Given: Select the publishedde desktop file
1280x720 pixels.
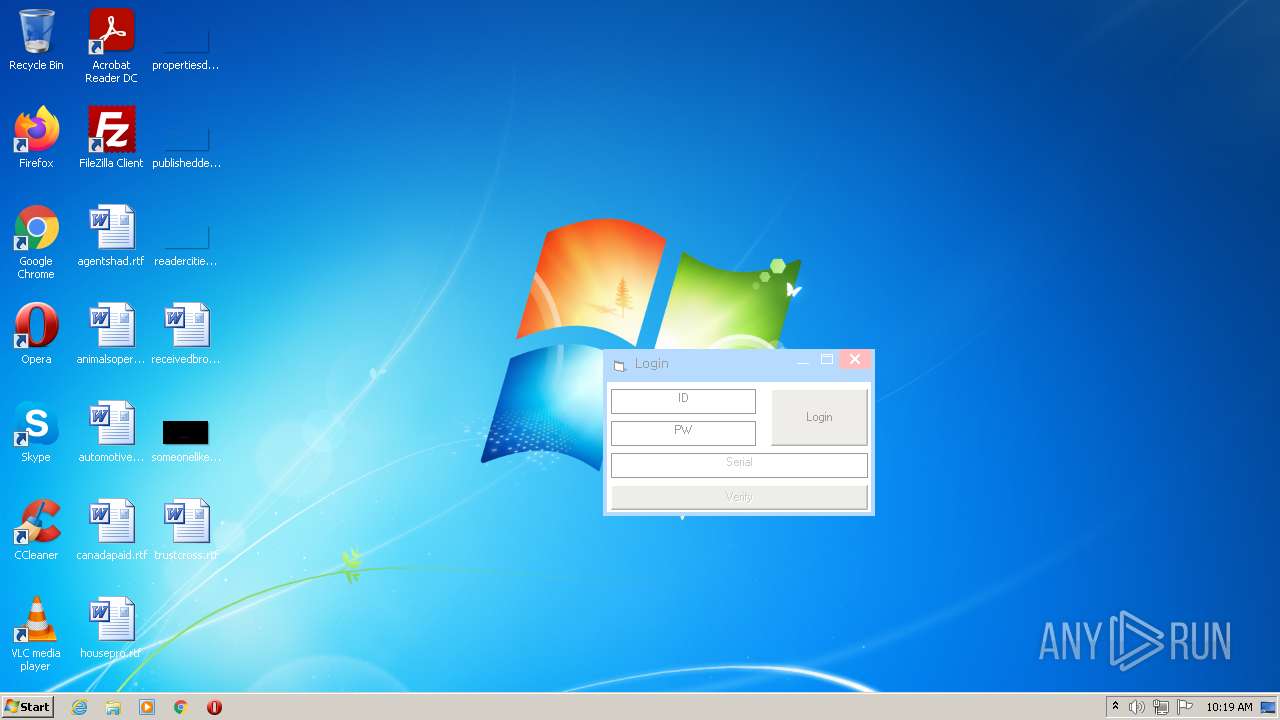Looking at the screenshot, I should pyautogui.click(x=186, y=144).
